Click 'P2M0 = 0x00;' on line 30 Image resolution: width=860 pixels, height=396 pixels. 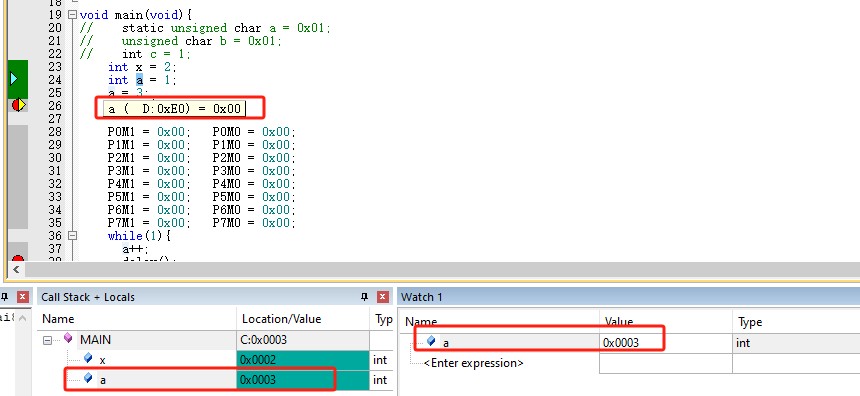pyautogui.click(x=254, y=158)
